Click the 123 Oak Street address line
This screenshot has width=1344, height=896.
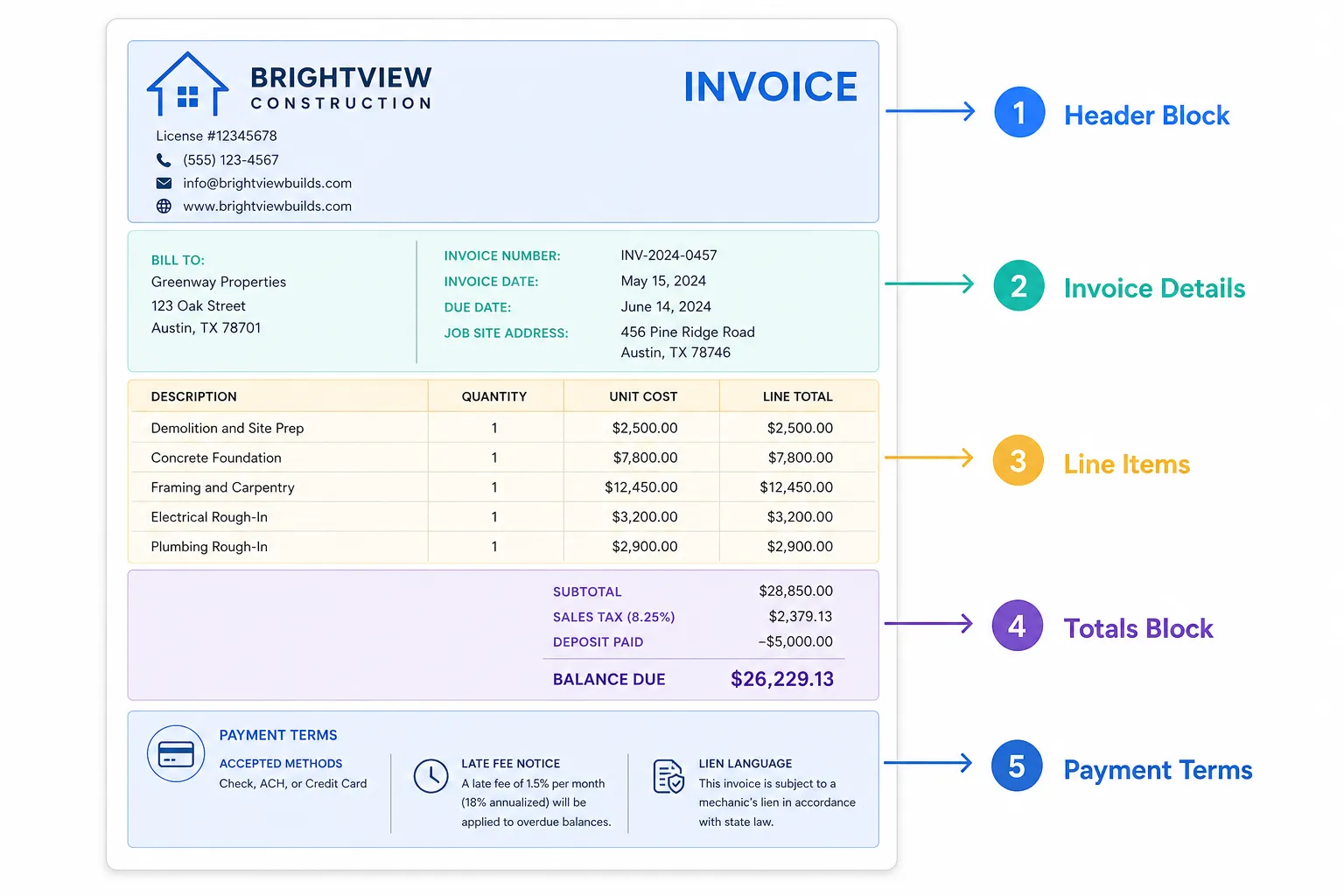pyautogui.click(x=199, y=305)
